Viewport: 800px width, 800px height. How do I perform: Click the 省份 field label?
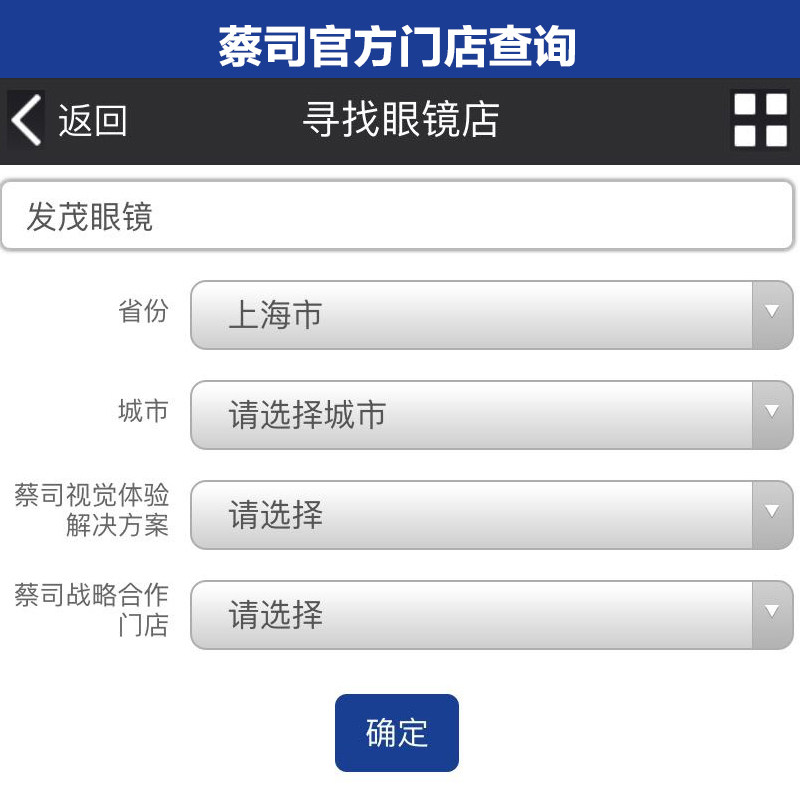click(143, 311)
